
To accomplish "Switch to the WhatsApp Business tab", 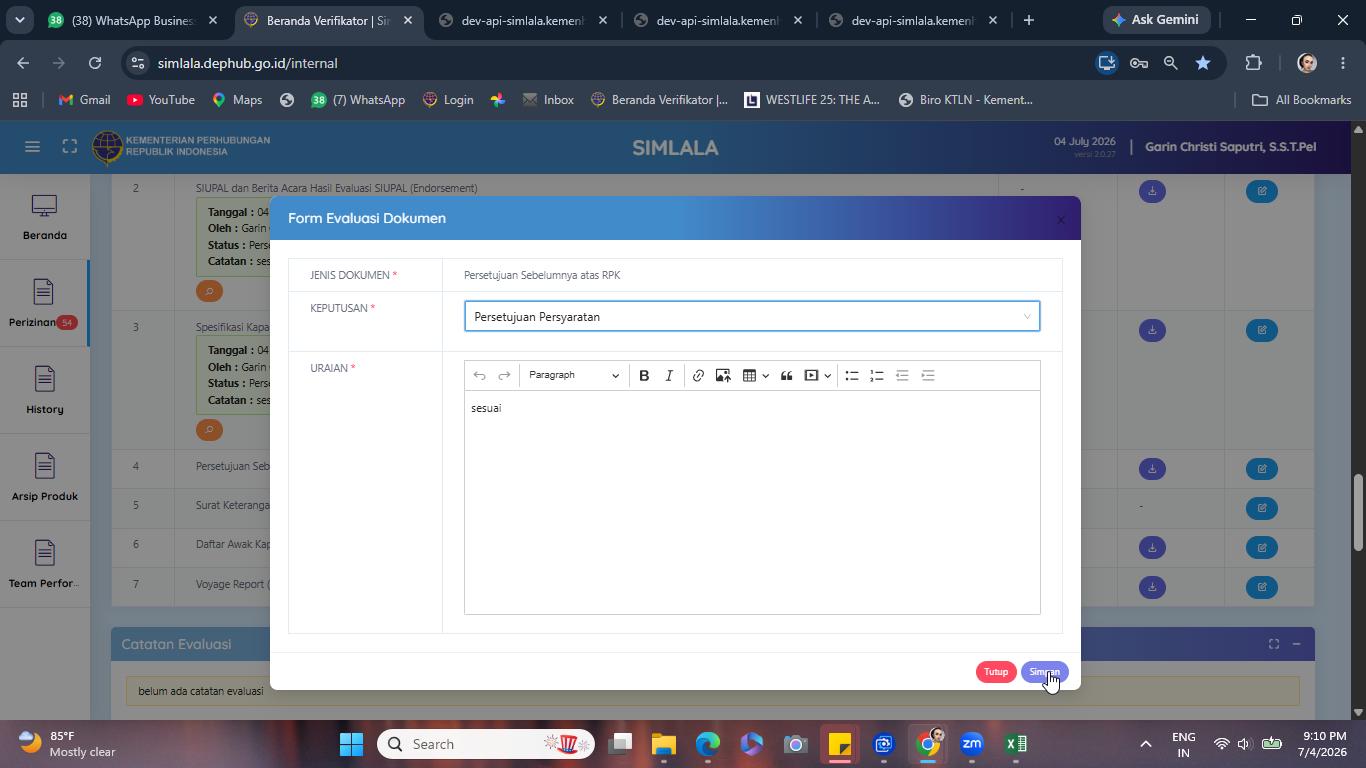I will pos(131,20).
